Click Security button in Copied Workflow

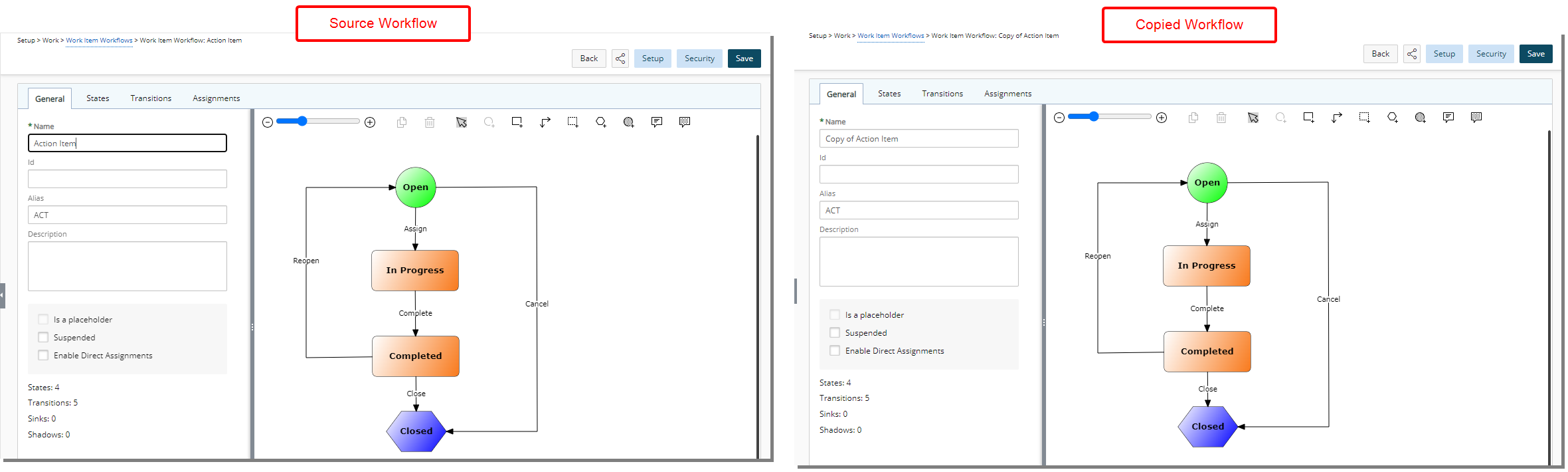(x=1492, y=54)
